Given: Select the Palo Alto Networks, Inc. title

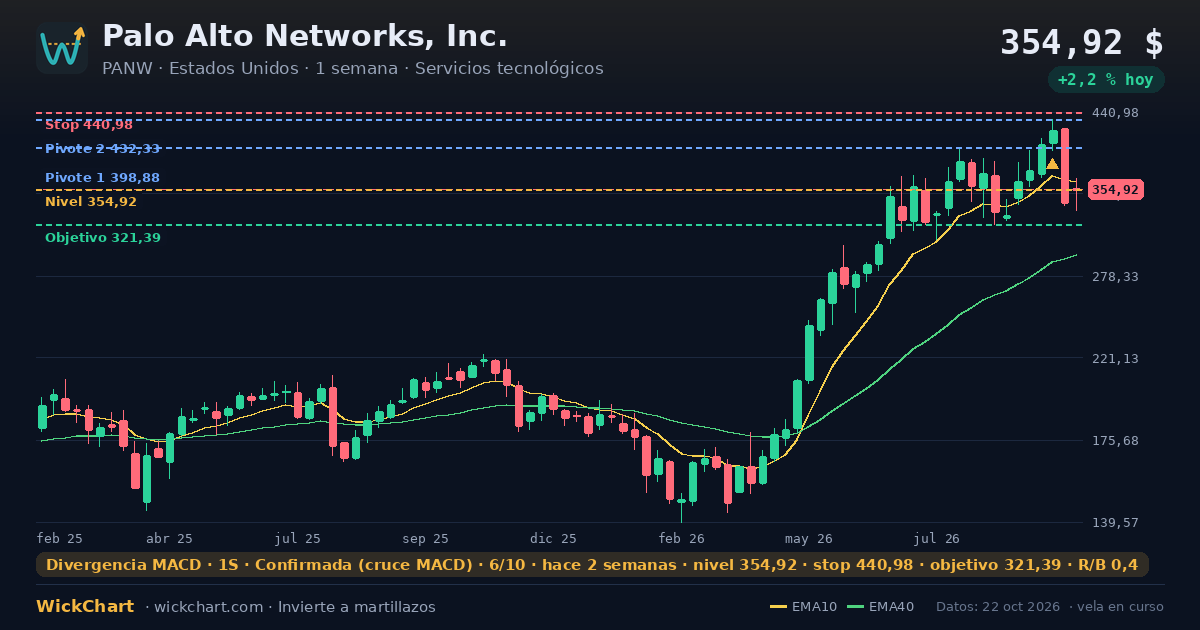Looking at the screenshot, I should click(305, 36).
